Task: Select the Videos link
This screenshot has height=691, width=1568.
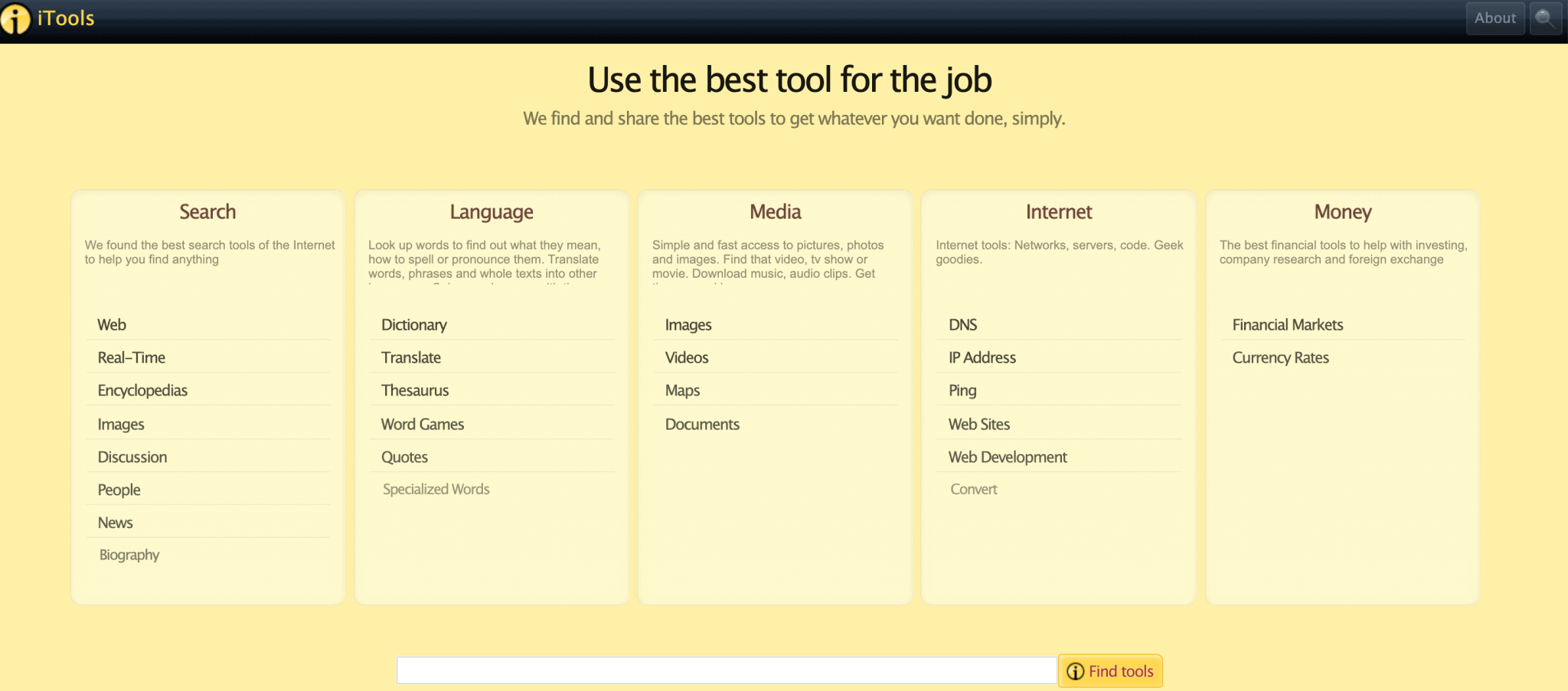Action: (x=687, y=357)
